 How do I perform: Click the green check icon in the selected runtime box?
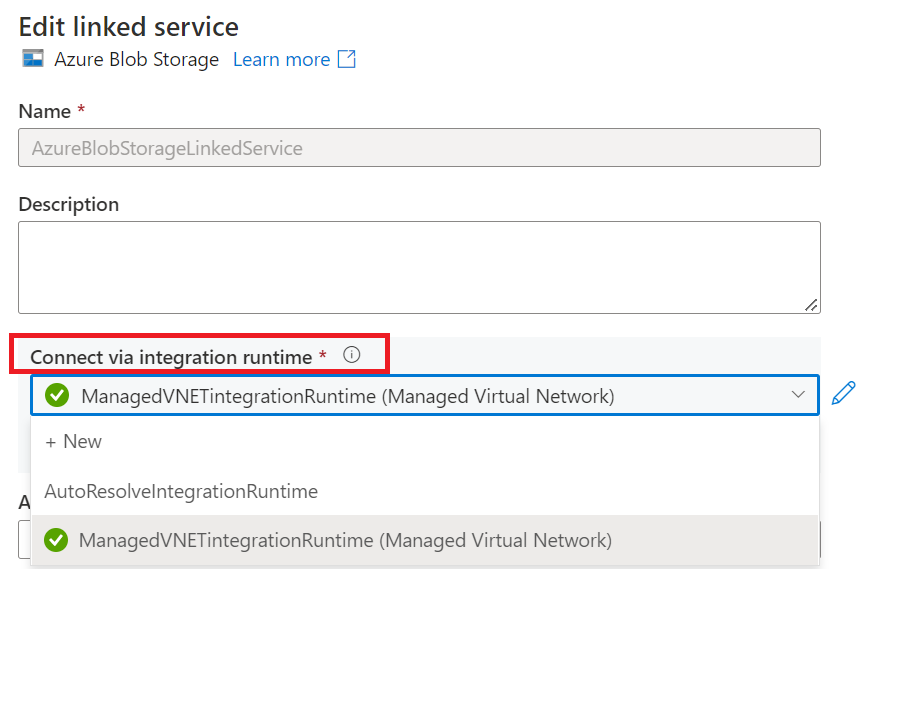click(x=57, y=396)
